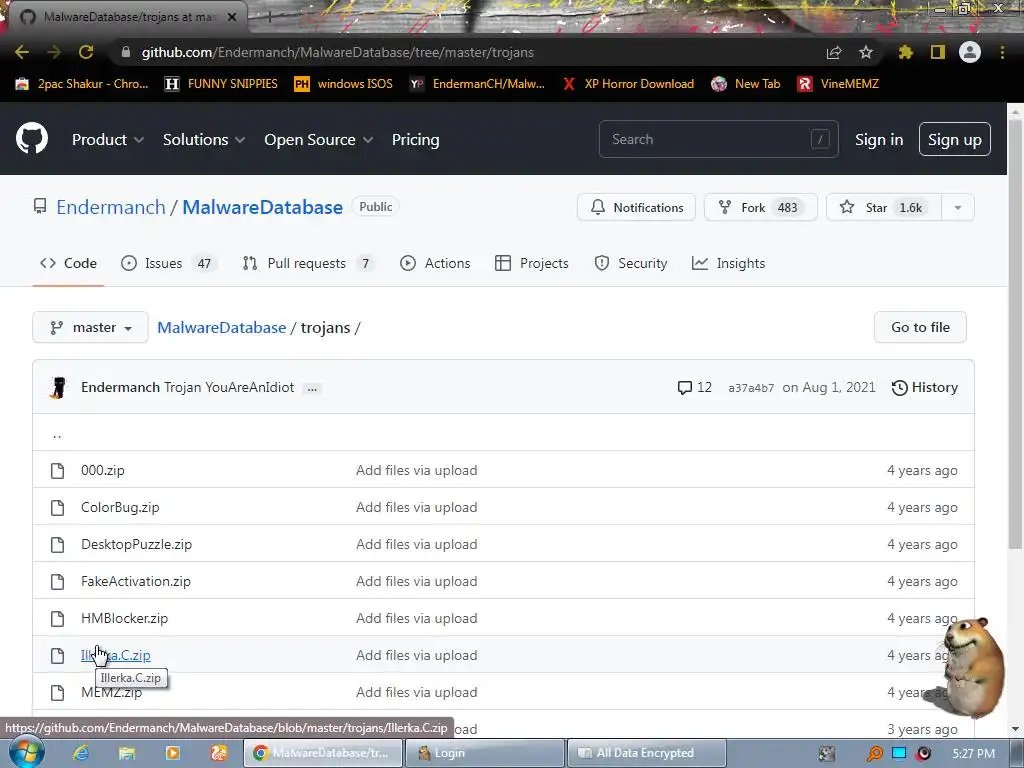Open the Issues tab

point(168,263)
